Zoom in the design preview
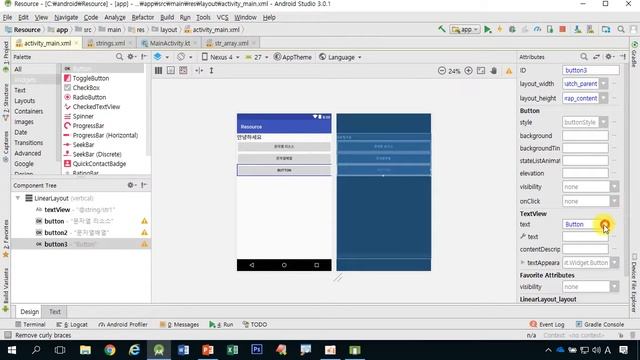 point(468,71)
